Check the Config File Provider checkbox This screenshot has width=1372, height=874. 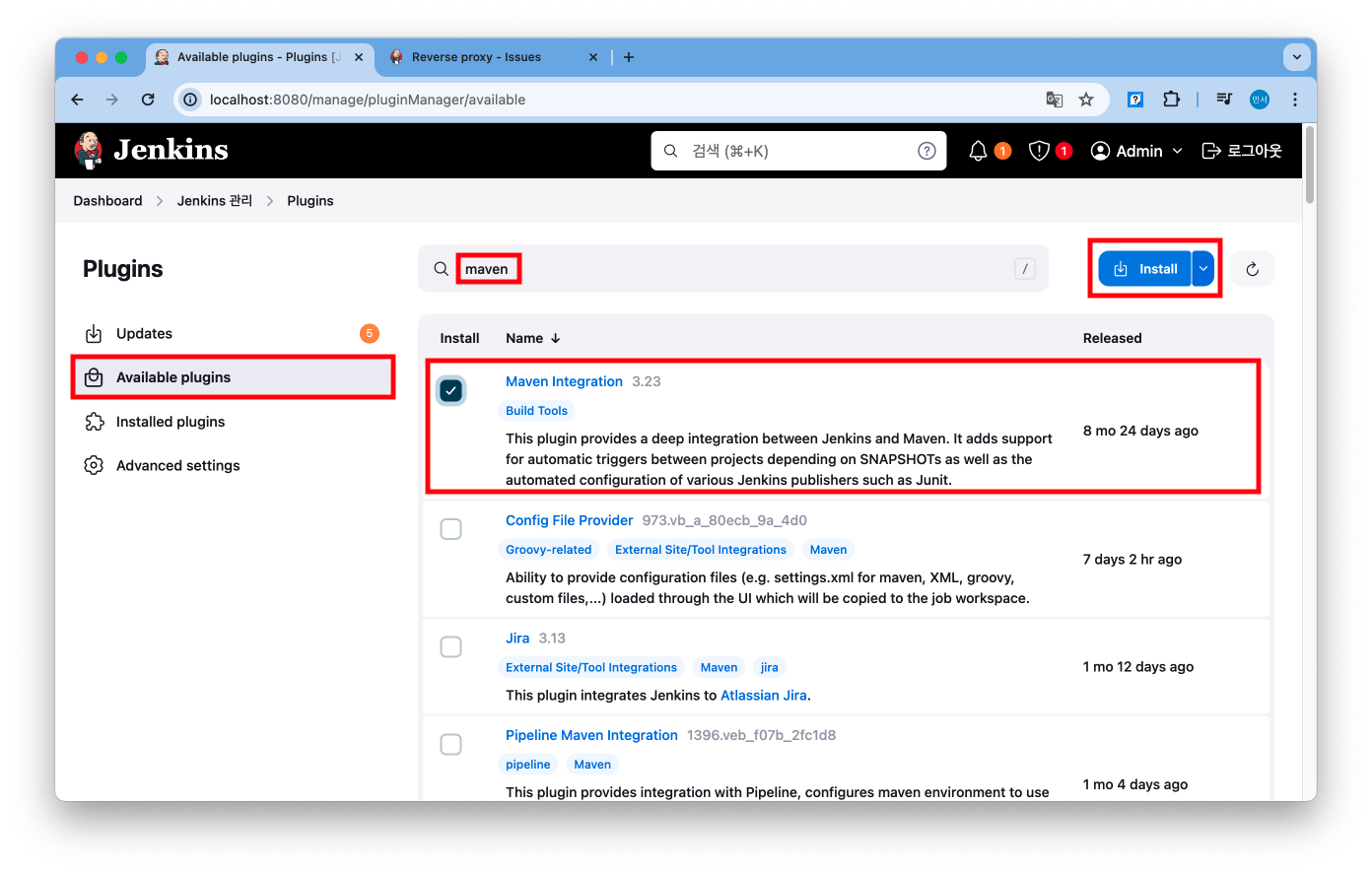450,529
